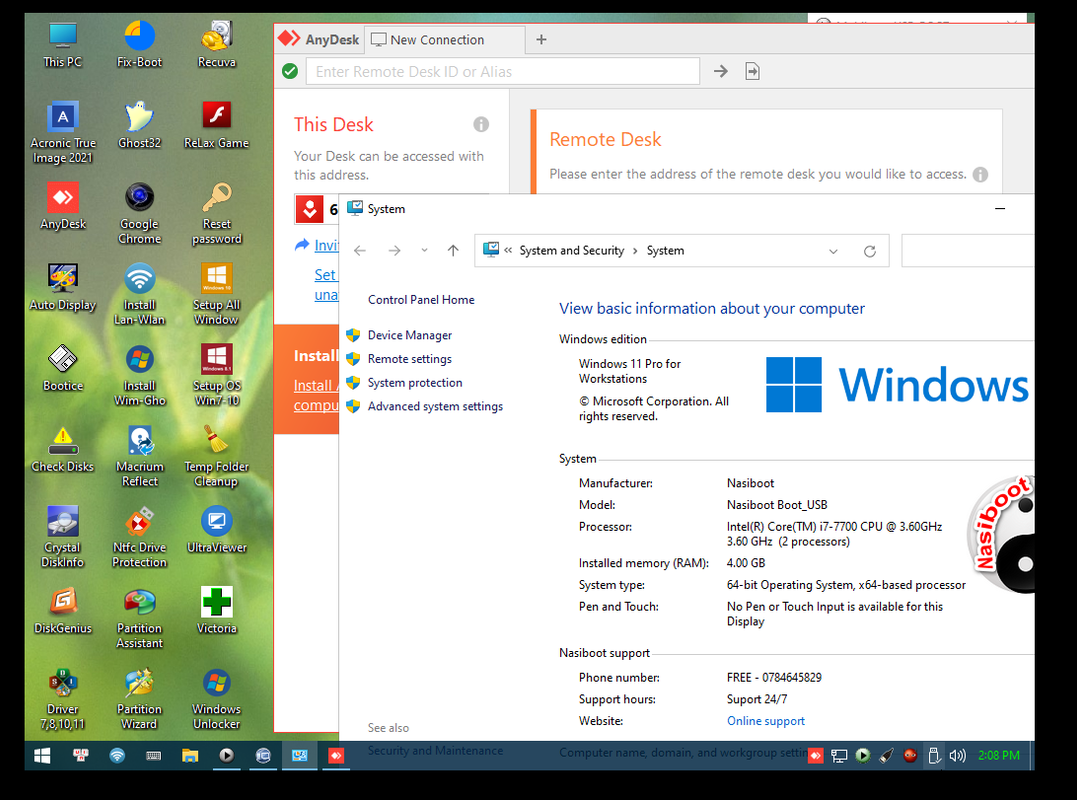Click the Remote Desk info icon
The image size is (1077, 800).
pyautogui.click(x=980, y=174)
